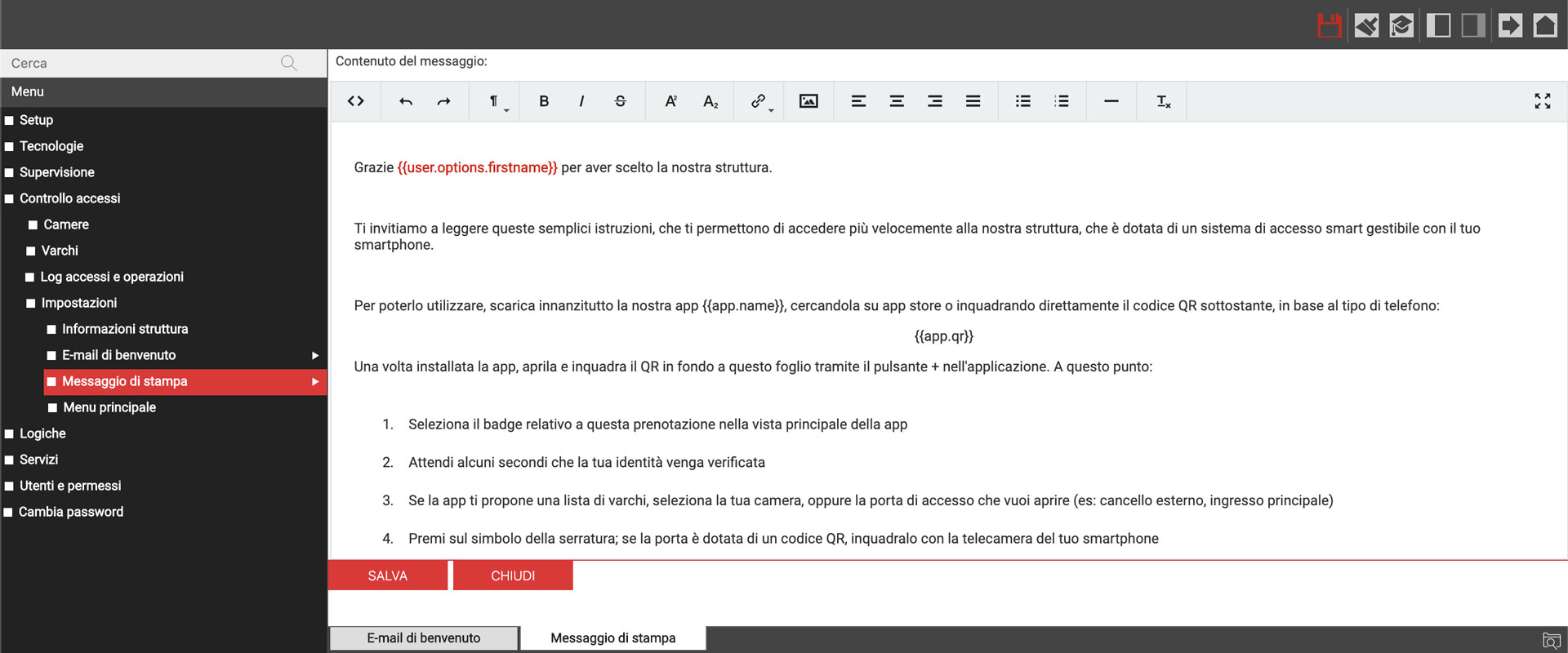The width and height of the screenshot is (1568, 653).
Task: Insert a horizontal line
Action: [1111, 101]
